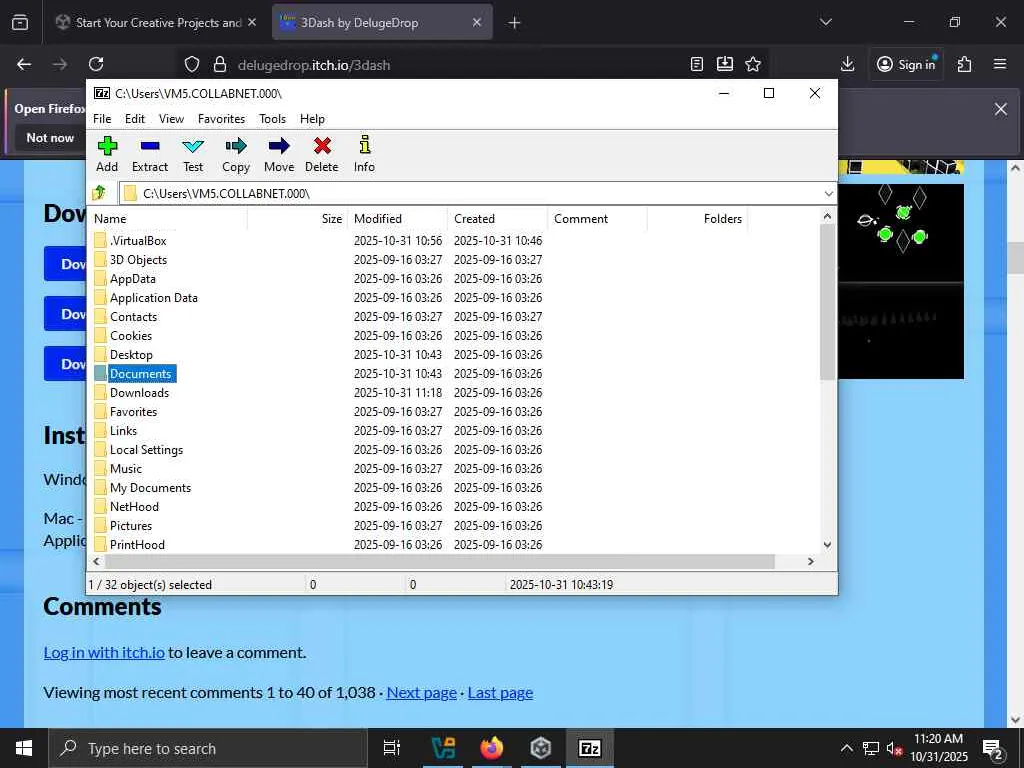Click the Firefox bookmark star icon

[753, 64]
